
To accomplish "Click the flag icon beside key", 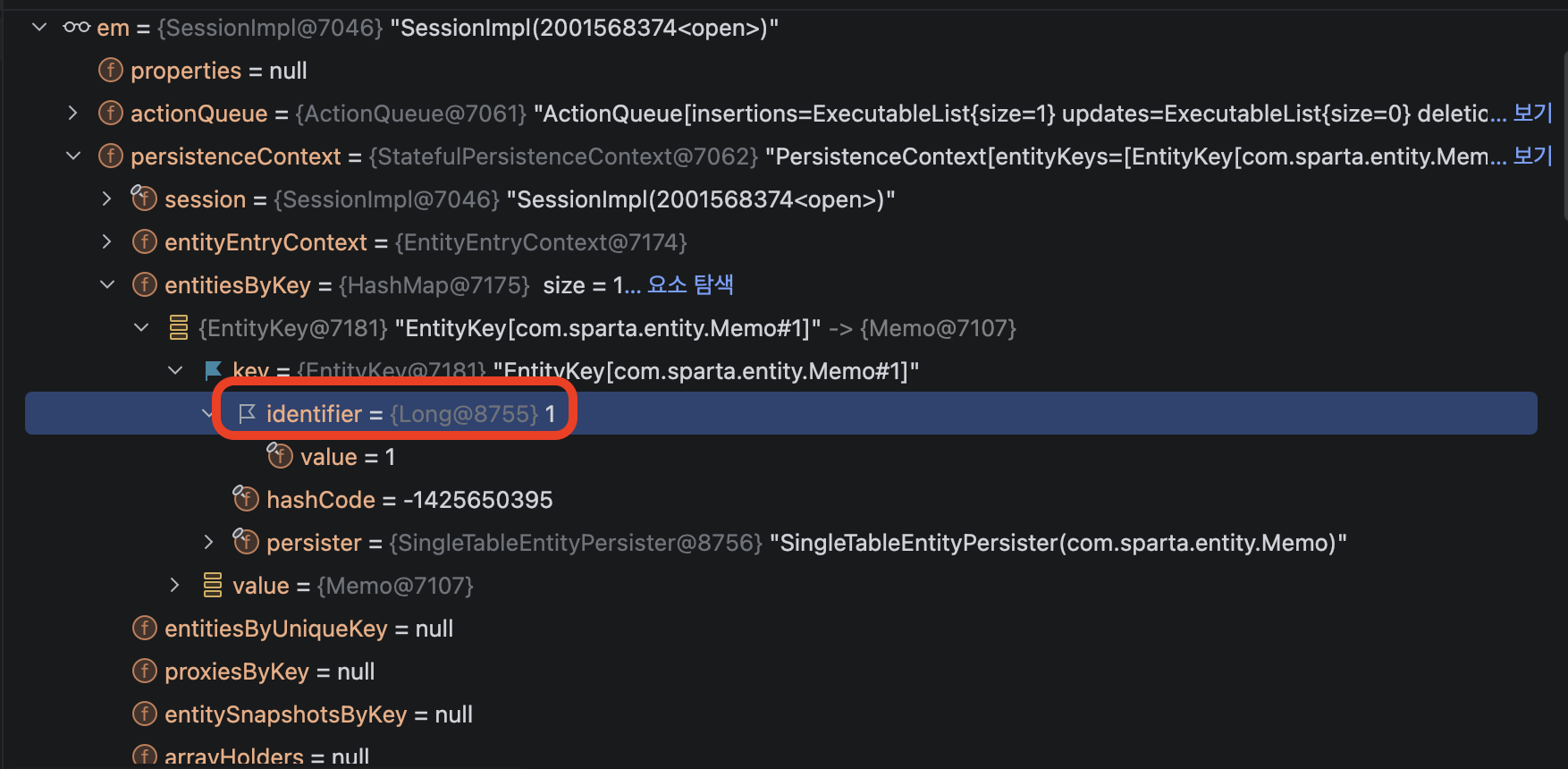I will coord(213,370).
